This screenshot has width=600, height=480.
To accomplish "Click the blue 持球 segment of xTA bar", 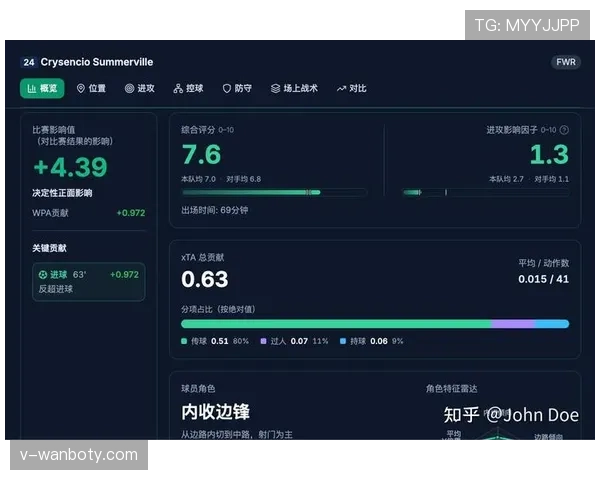I will pos(552,324).
